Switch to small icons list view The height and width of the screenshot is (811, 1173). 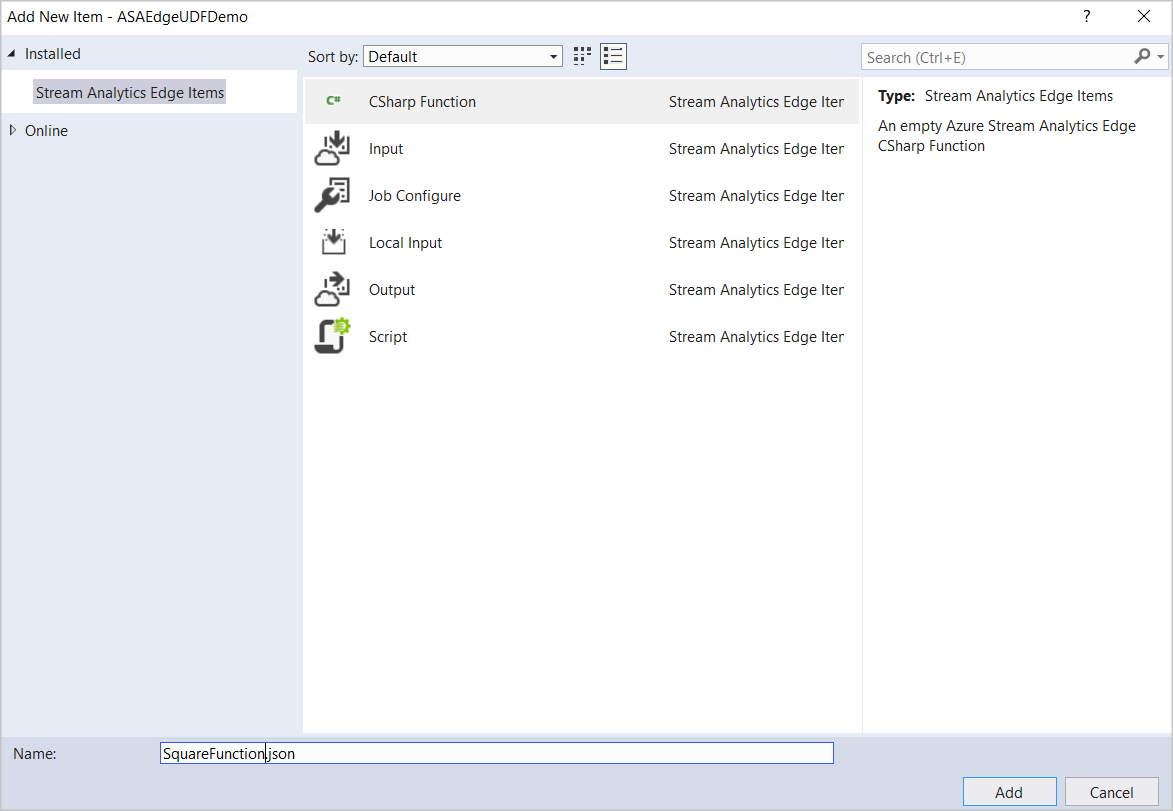613,56
